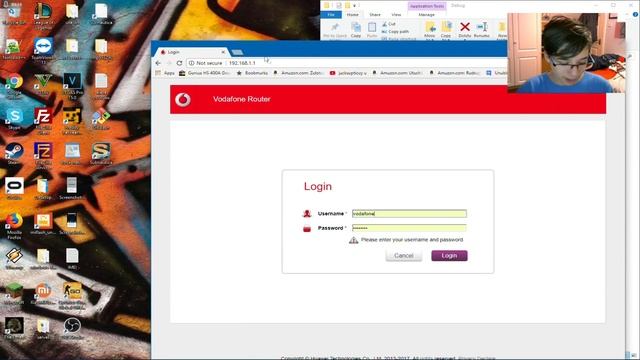Click the purple Login button

click(449, 256)
